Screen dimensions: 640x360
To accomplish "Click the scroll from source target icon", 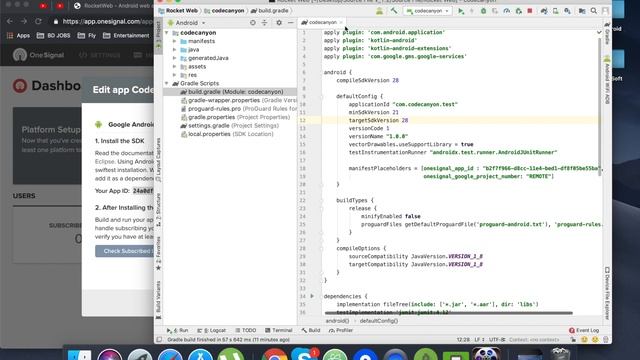I will (253, 23).
